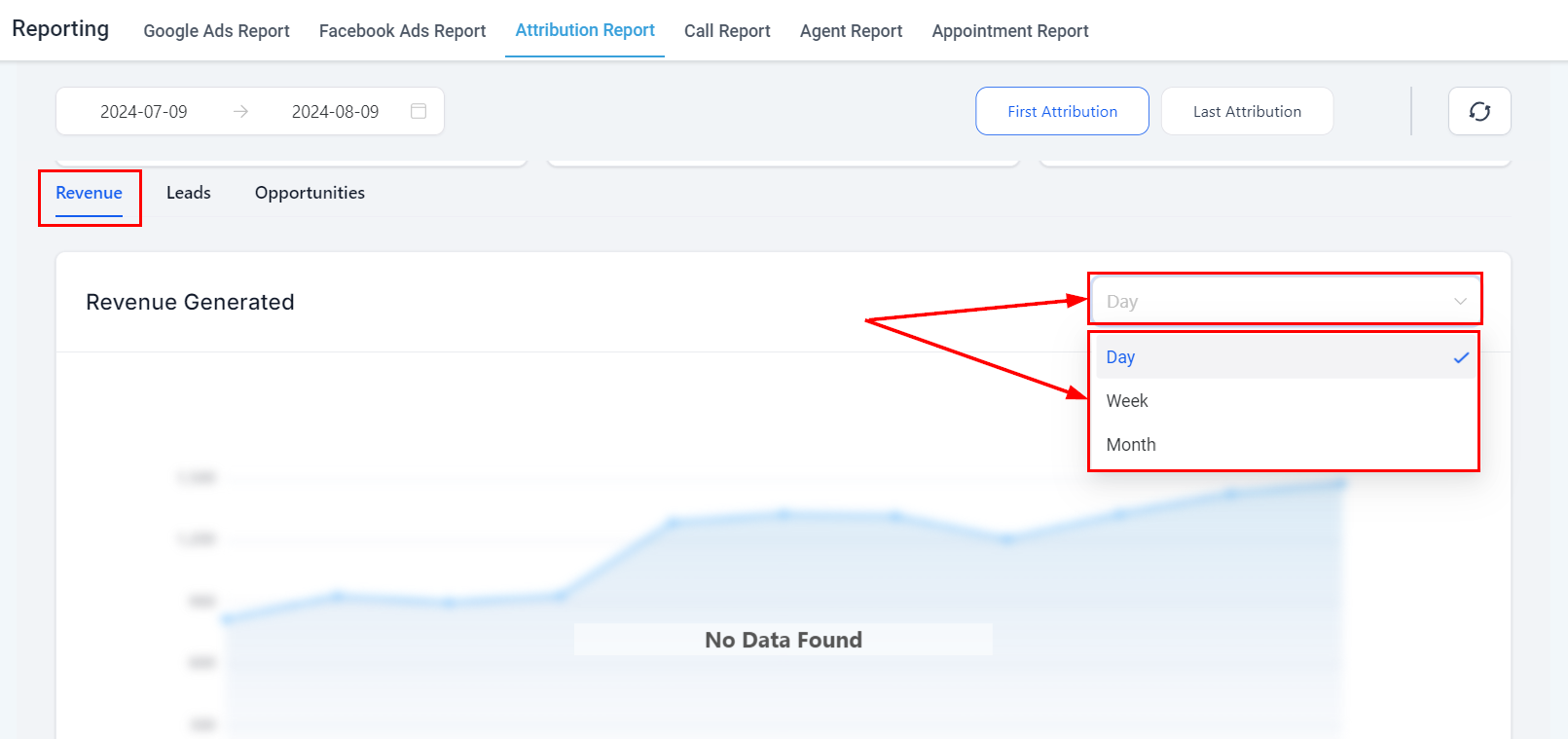
Task: View the Agent Report tab
Action: (851, 31)
